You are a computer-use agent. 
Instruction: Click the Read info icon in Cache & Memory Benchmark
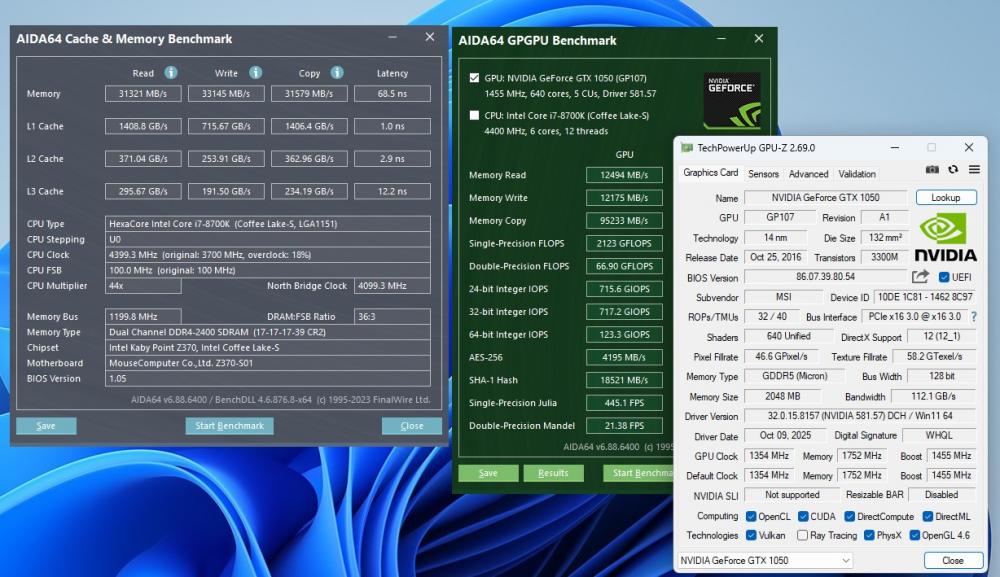(171, 73)
